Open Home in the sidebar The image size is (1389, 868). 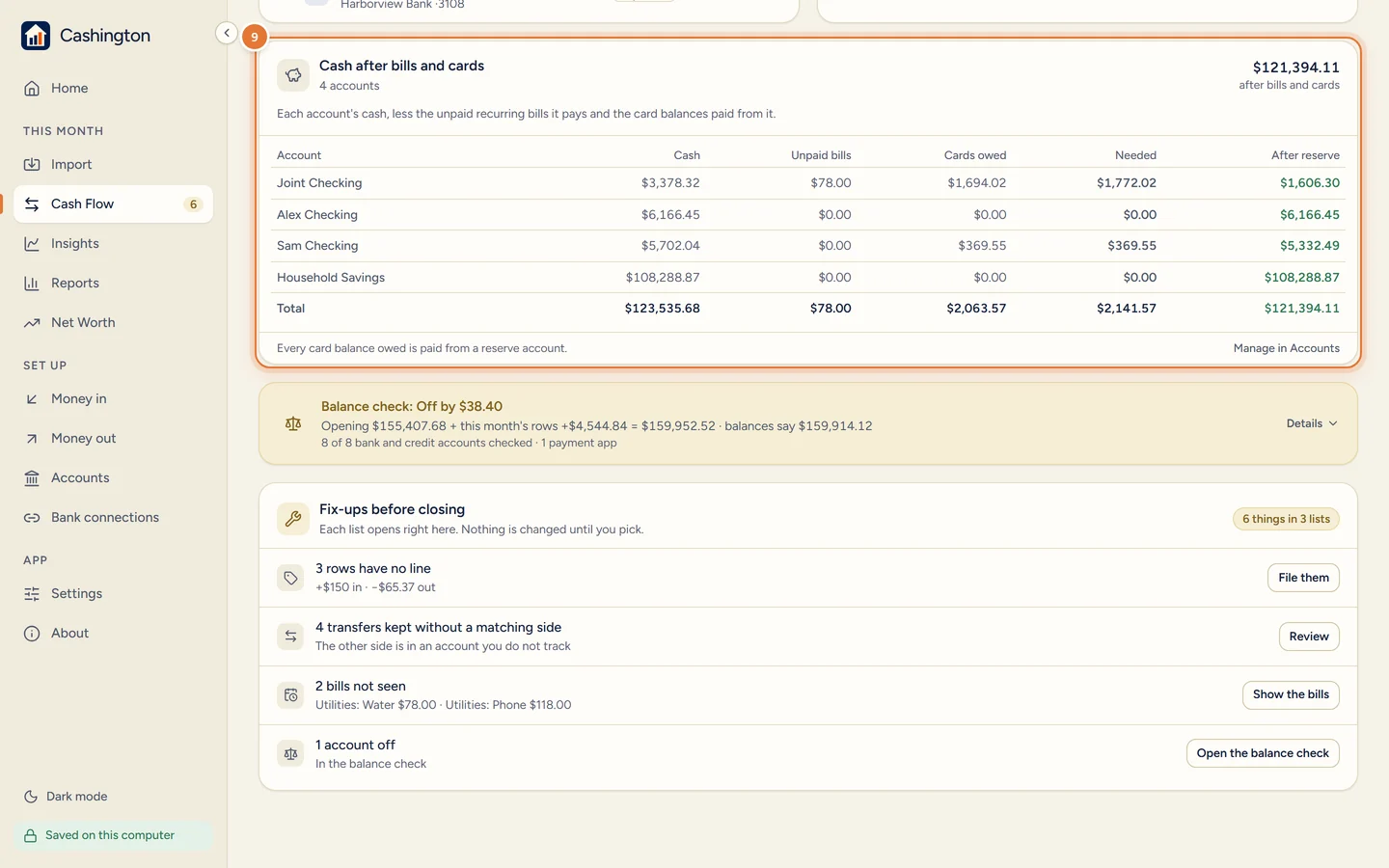point(113,88)
